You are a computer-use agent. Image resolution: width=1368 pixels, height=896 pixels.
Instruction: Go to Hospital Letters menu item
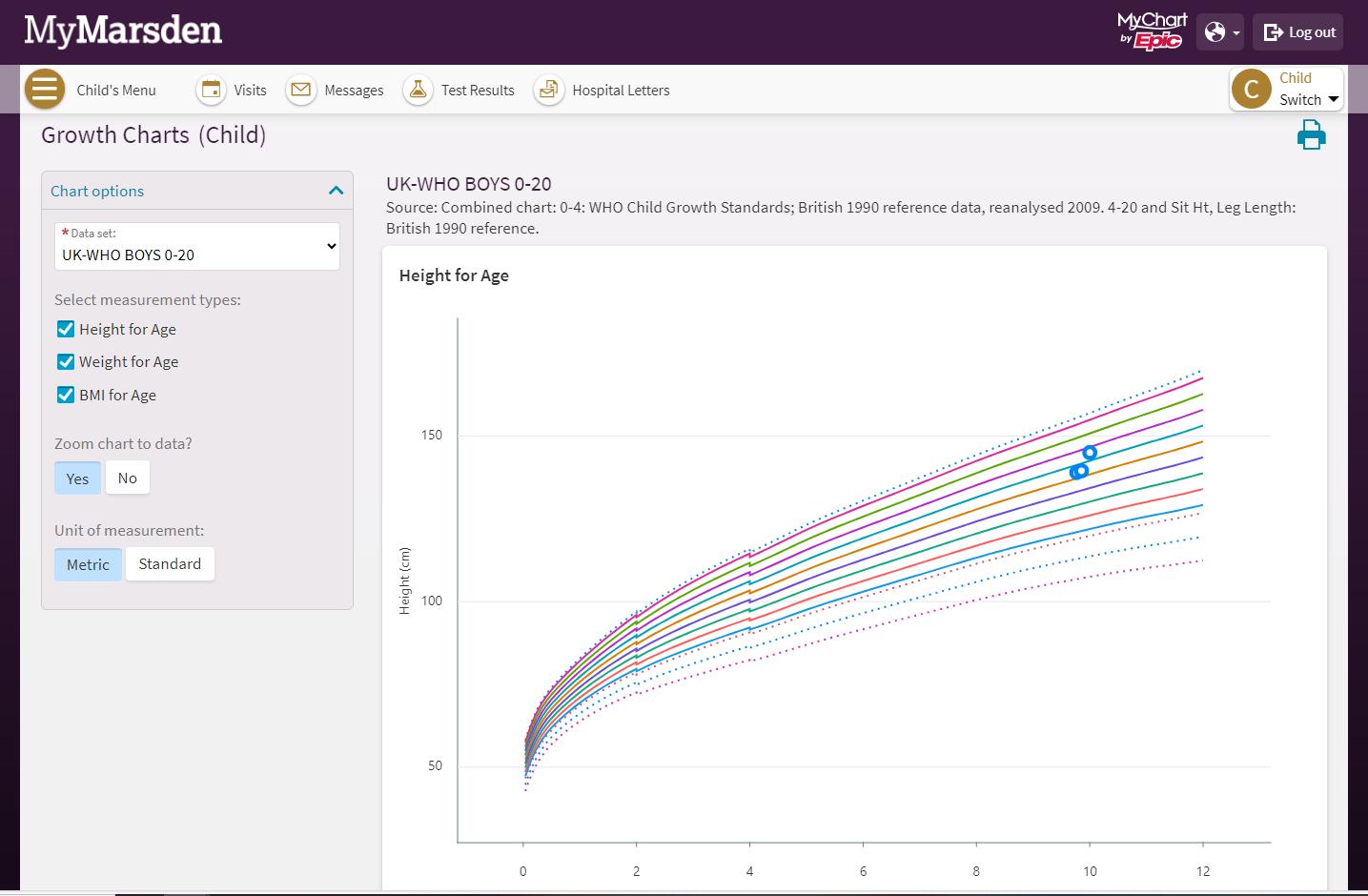pyautogui.click(x=621, y=91)
